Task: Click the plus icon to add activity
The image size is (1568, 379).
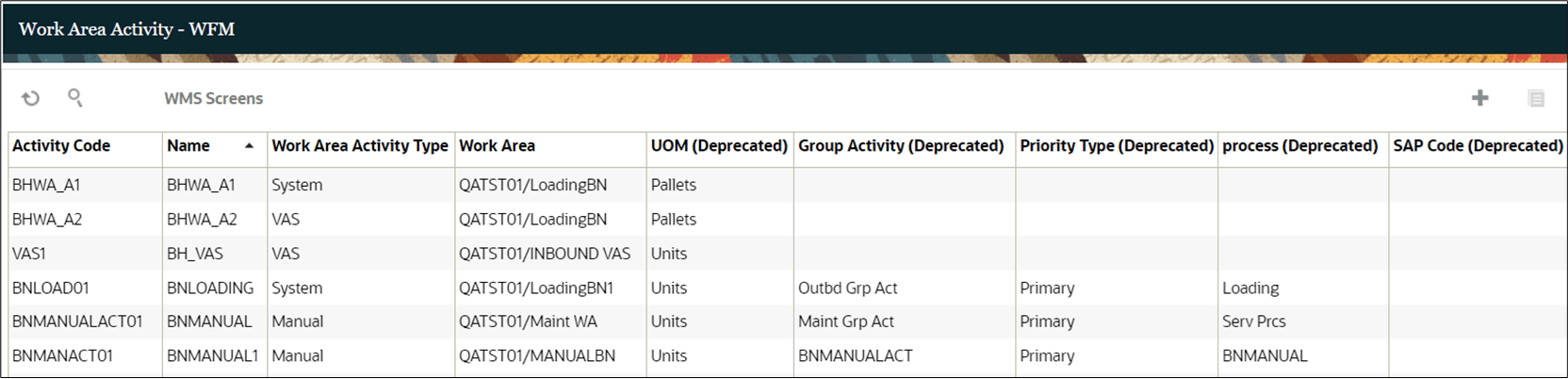Action: point(1480,98)
